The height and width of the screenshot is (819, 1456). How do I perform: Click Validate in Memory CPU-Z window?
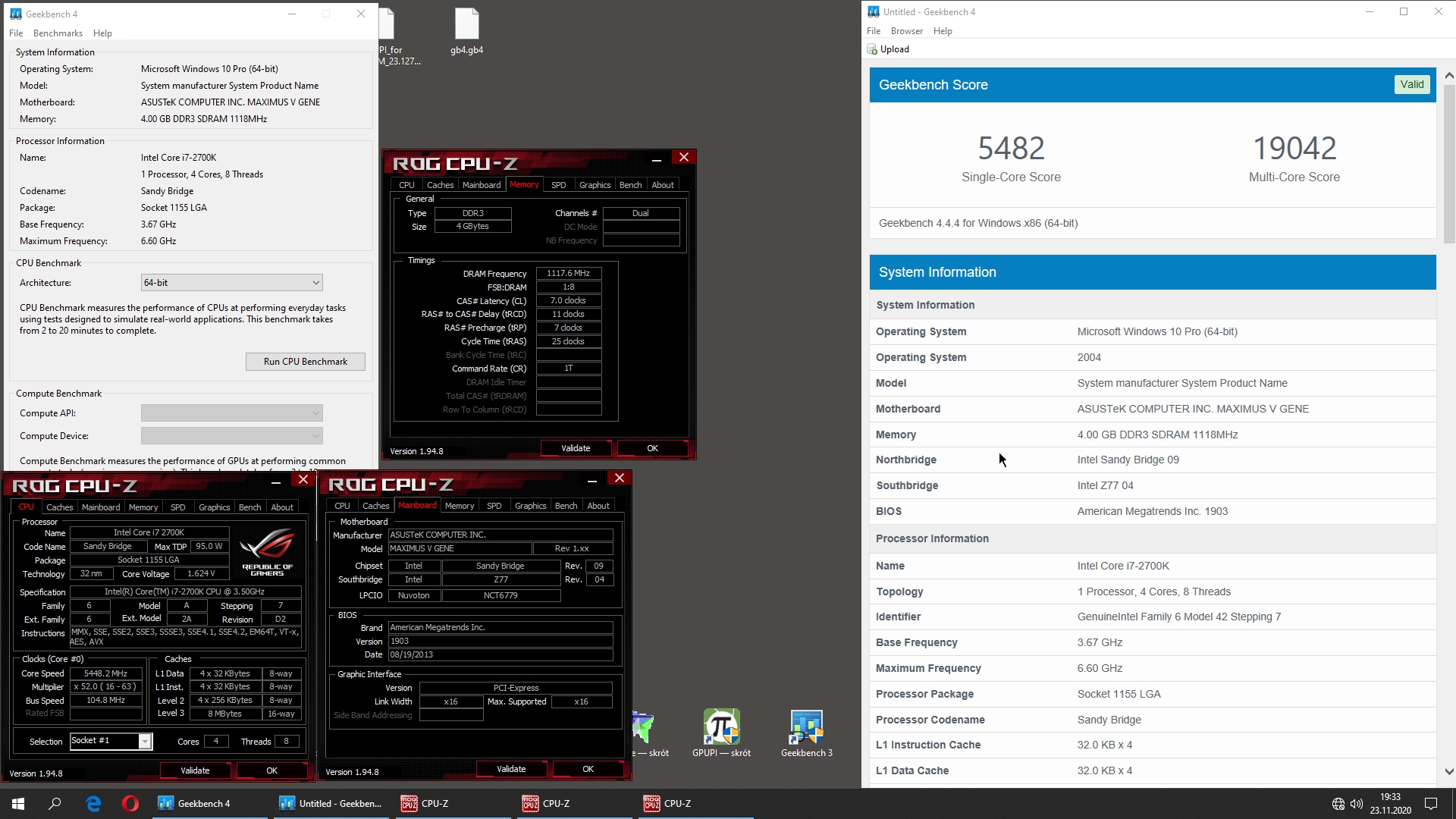pyautogui.click(x=576, y=448)
